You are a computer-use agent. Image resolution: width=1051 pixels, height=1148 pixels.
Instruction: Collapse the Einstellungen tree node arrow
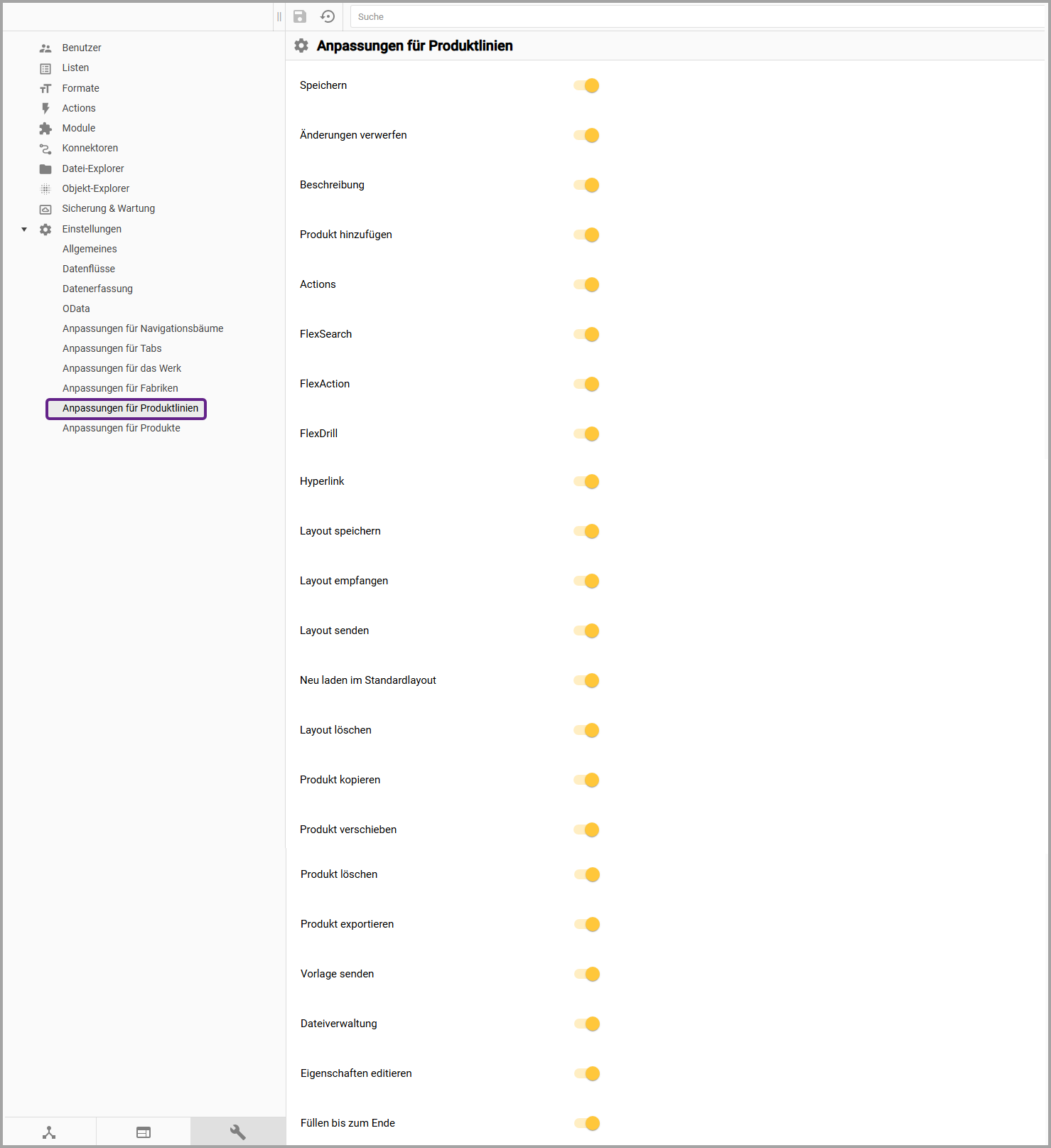point(24,230)
